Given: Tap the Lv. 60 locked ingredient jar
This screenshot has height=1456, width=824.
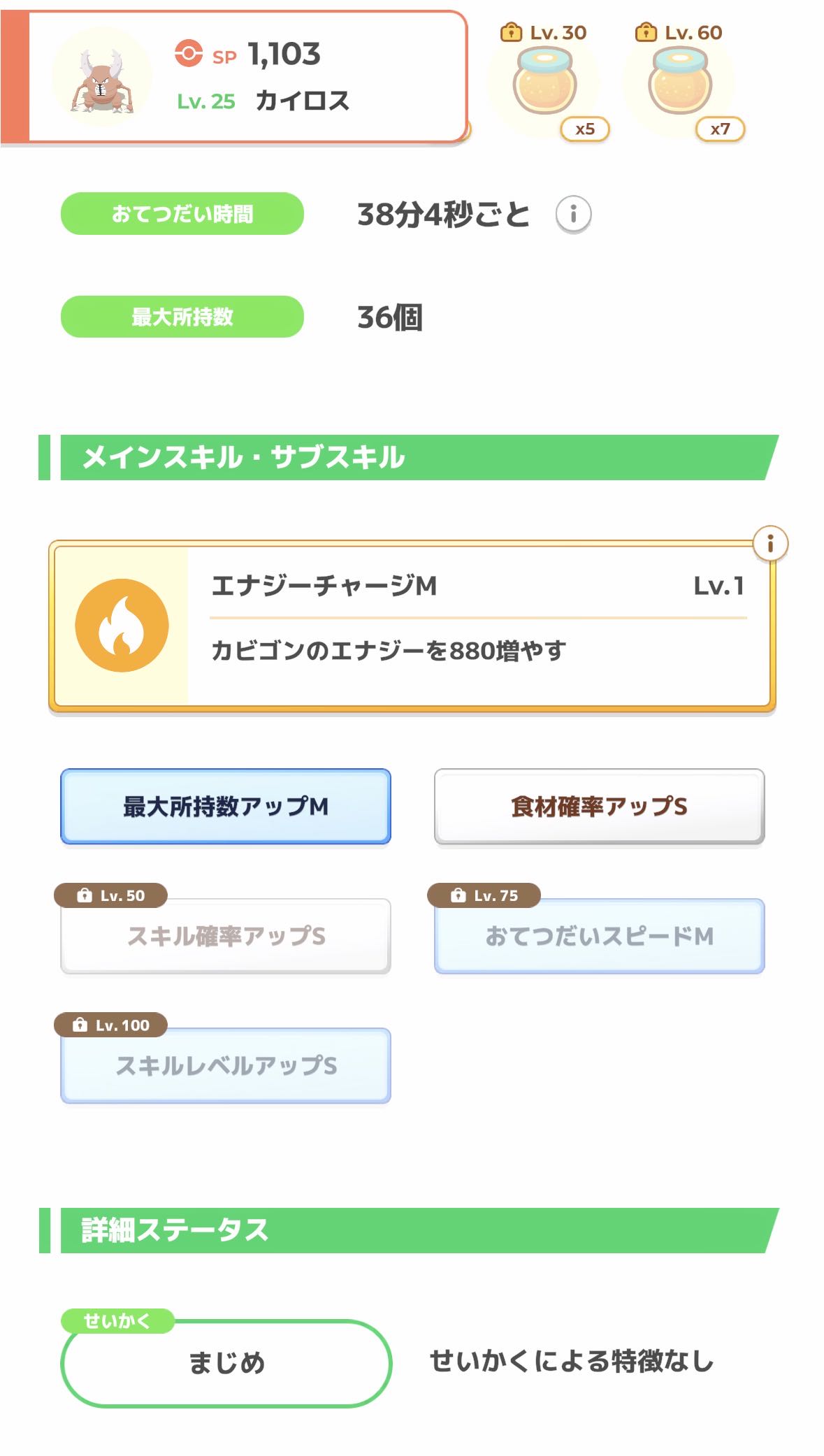Looking at the screenshot, I should [680, 82].
